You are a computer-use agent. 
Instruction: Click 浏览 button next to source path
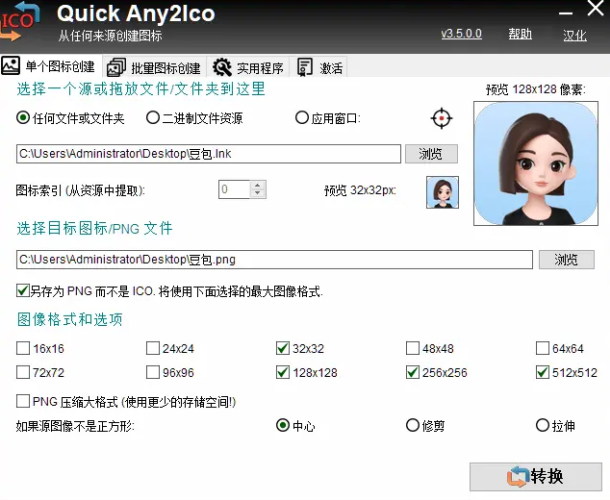pyautogui.click(x=431, y=153)
